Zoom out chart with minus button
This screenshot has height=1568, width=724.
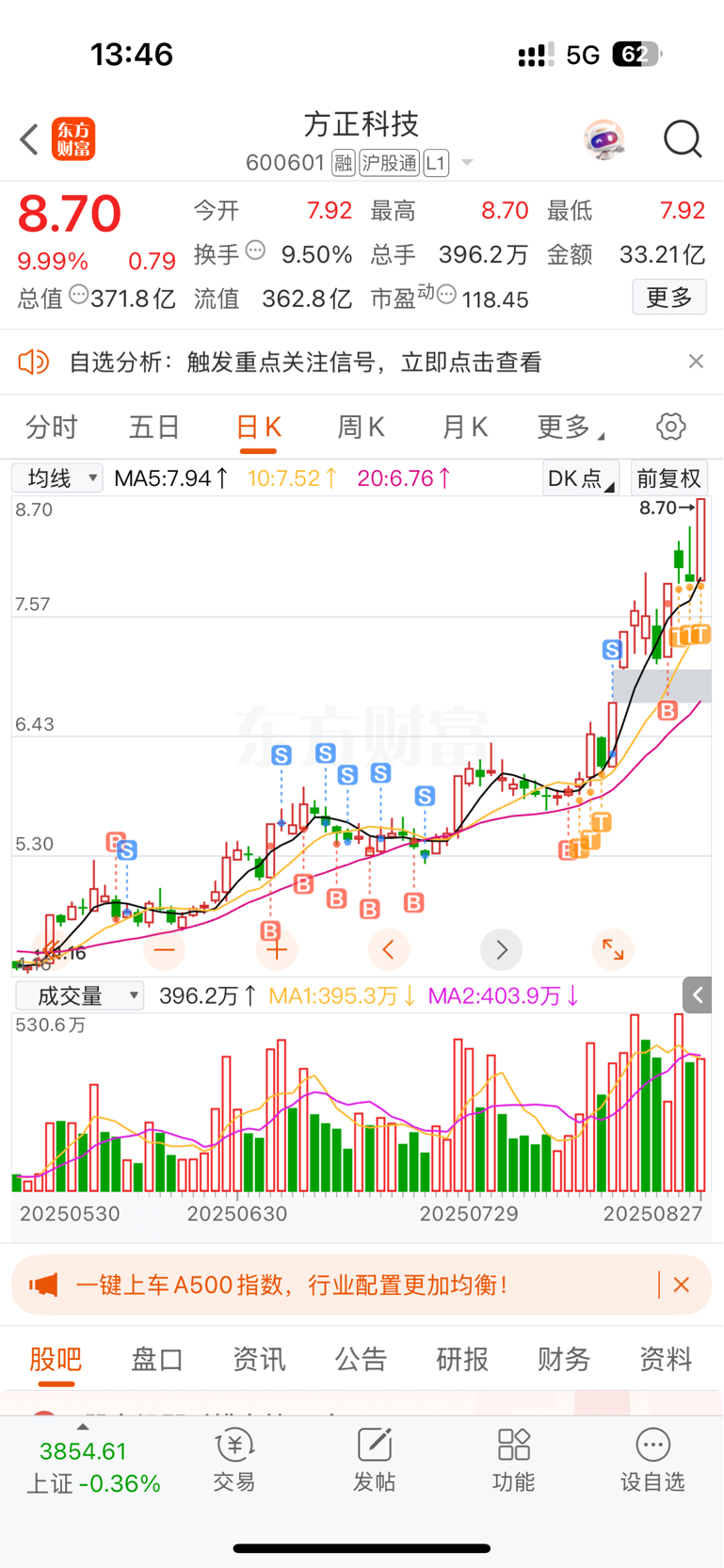click(x=165, y=950)
